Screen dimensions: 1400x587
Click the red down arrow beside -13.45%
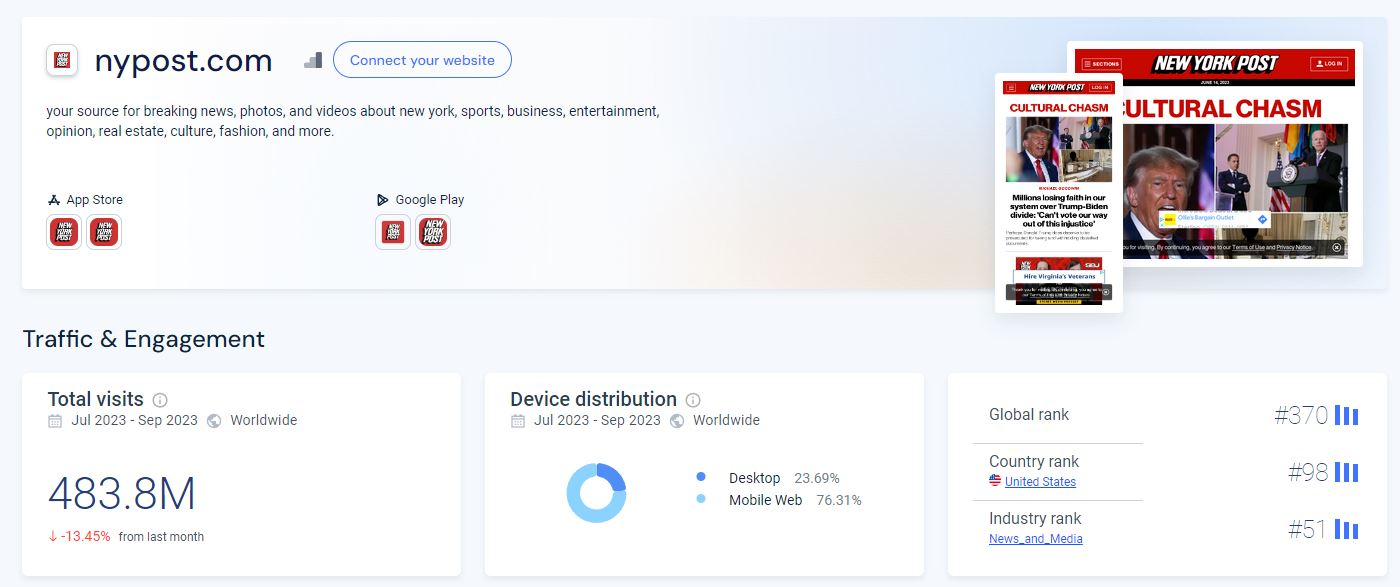coord(53,536)
